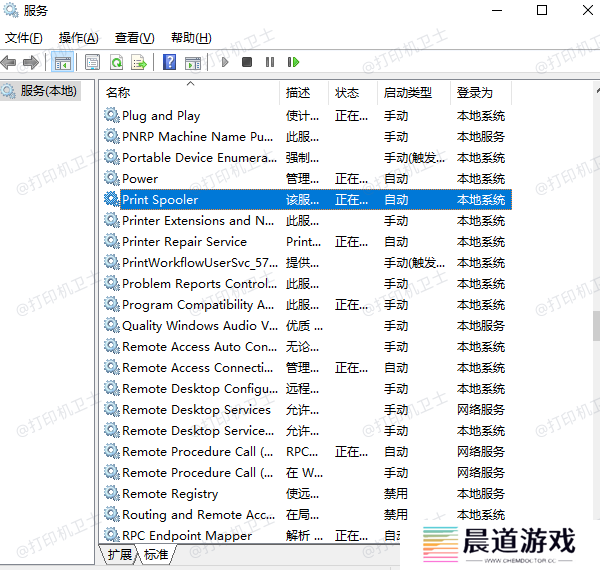This screenshot has width=600, height=570.
Task: Open Help via the question mark icon
Action: pos(170,62)
